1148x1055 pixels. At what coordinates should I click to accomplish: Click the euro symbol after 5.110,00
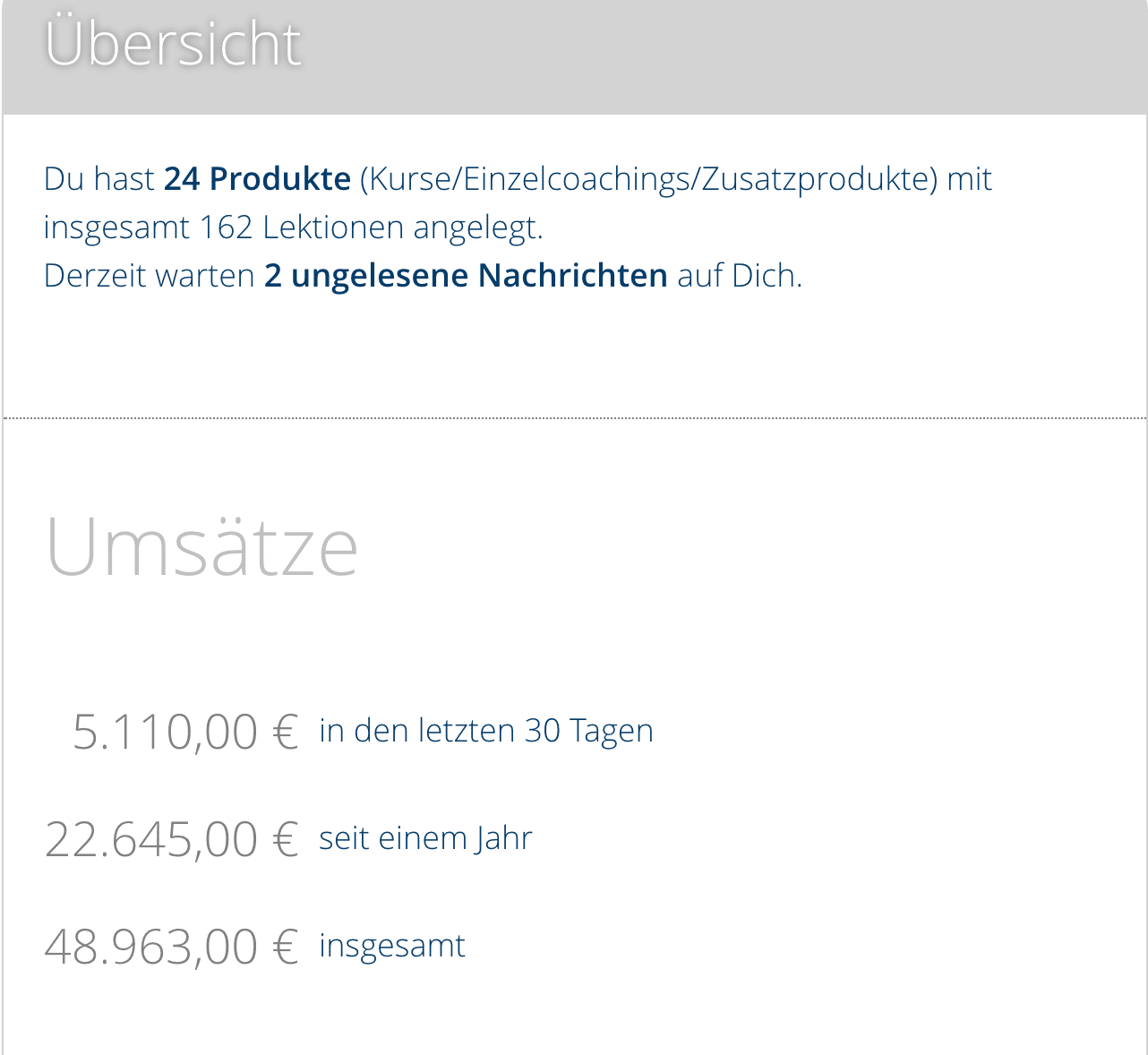[285, 732]
